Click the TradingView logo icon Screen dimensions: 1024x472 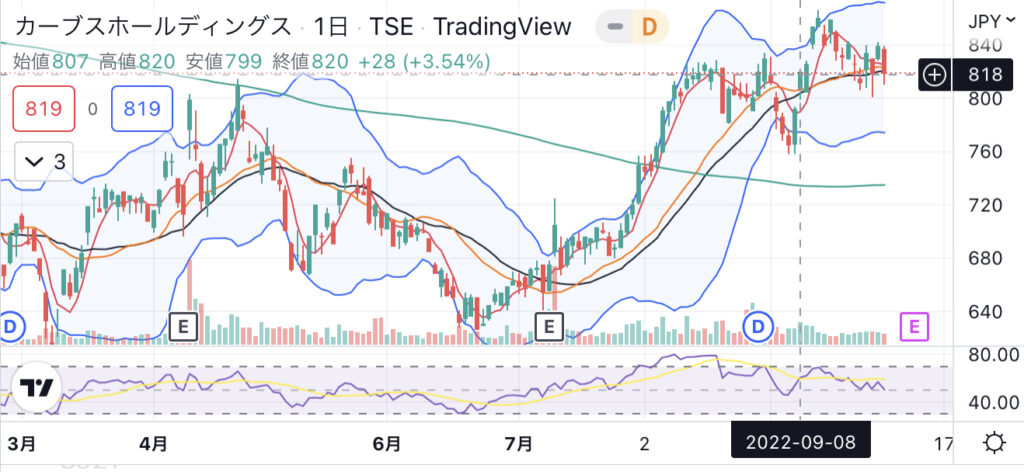coord(37,388)
